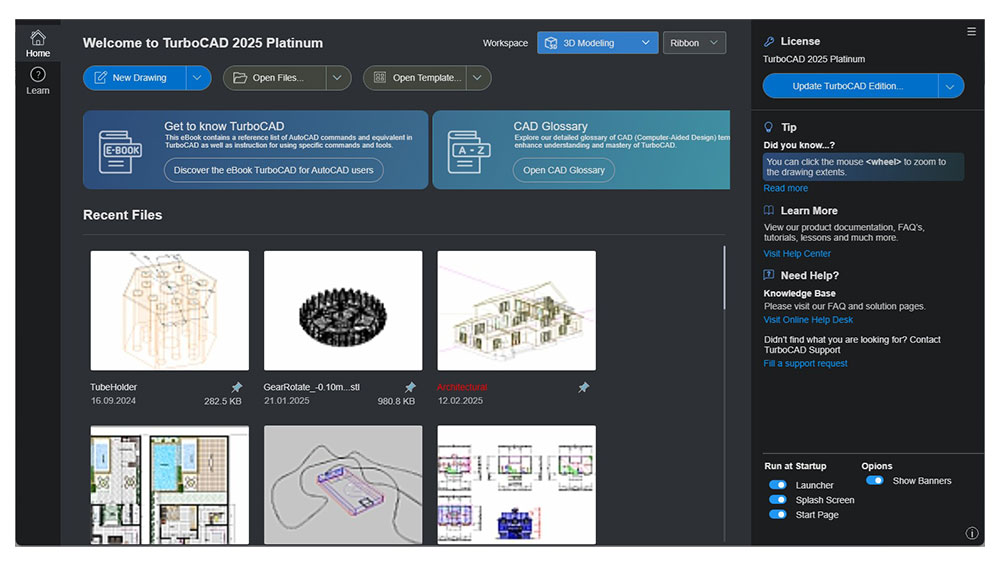
Task: Expand the Open Files dropdown arrow
Action: tap(338, 78)
